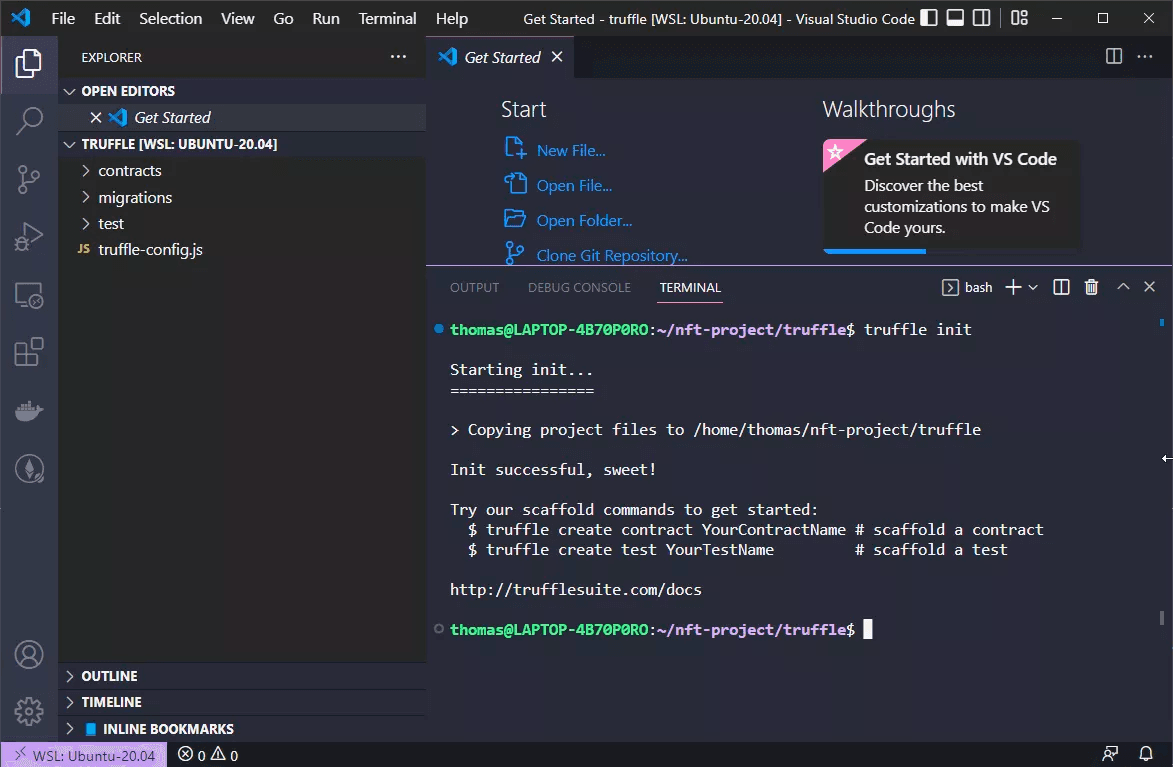Image resolution: width=1173 pixels, height=767 pixels.
Task: Toggle secondary side bar layout icon
Action: [981, 18]
